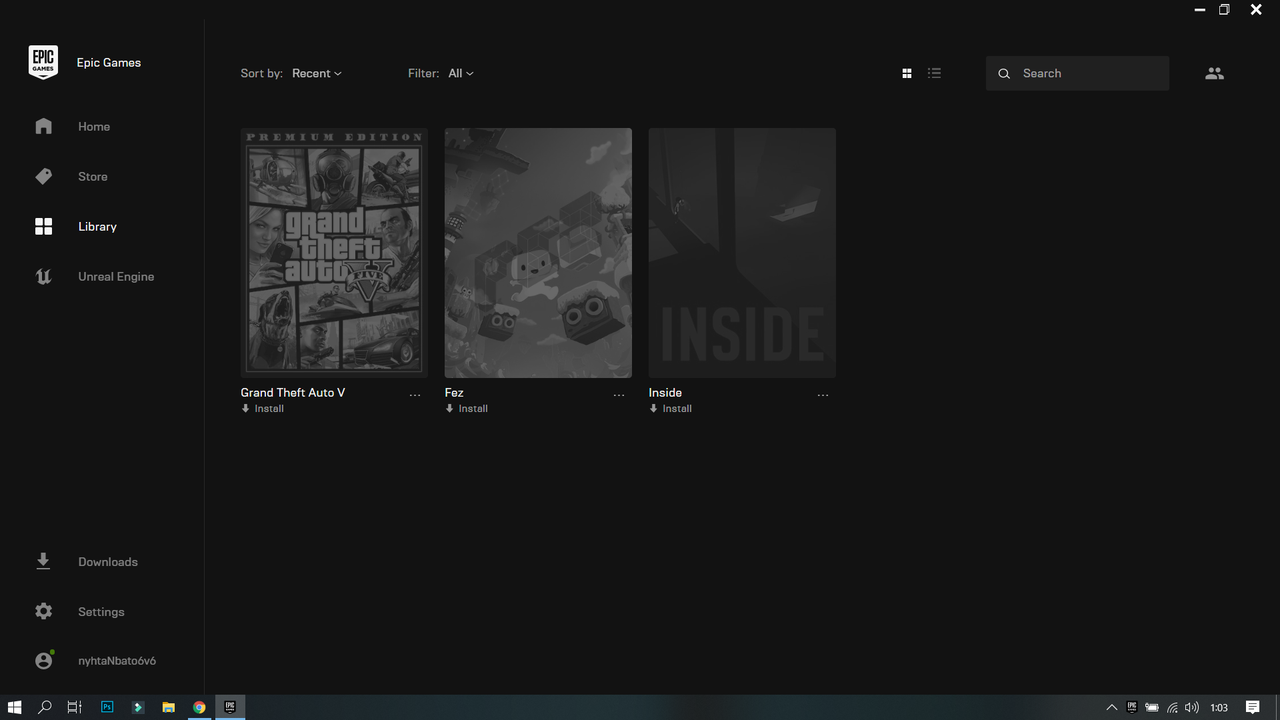Open Windows taskbar search

point(44,707)
